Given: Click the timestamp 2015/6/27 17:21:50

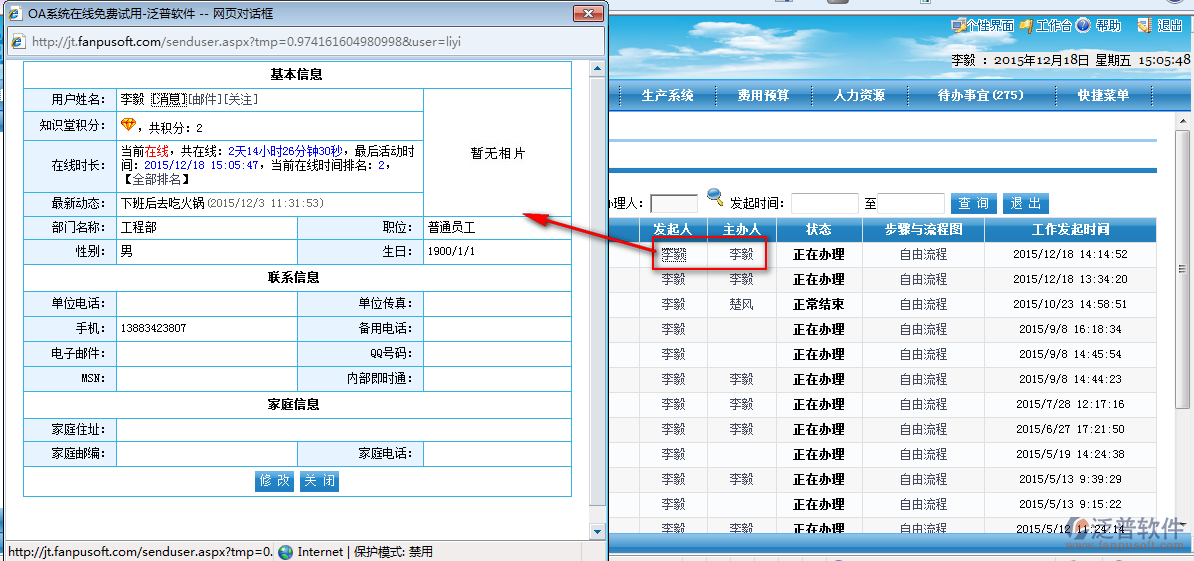Looking at the screenshot, I should [1070, 429].
